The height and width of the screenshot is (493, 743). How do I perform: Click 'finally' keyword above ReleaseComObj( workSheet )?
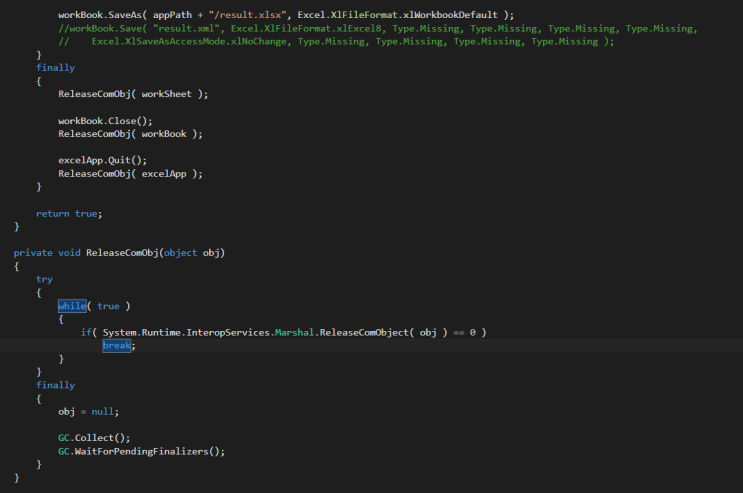point(55,68)
